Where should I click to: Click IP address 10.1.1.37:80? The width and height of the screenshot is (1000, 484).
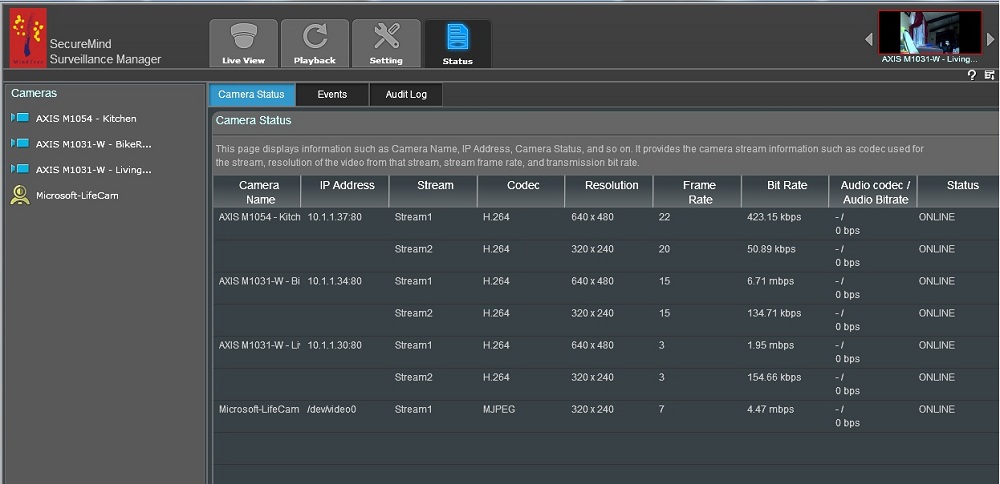[x=335, y=217]
